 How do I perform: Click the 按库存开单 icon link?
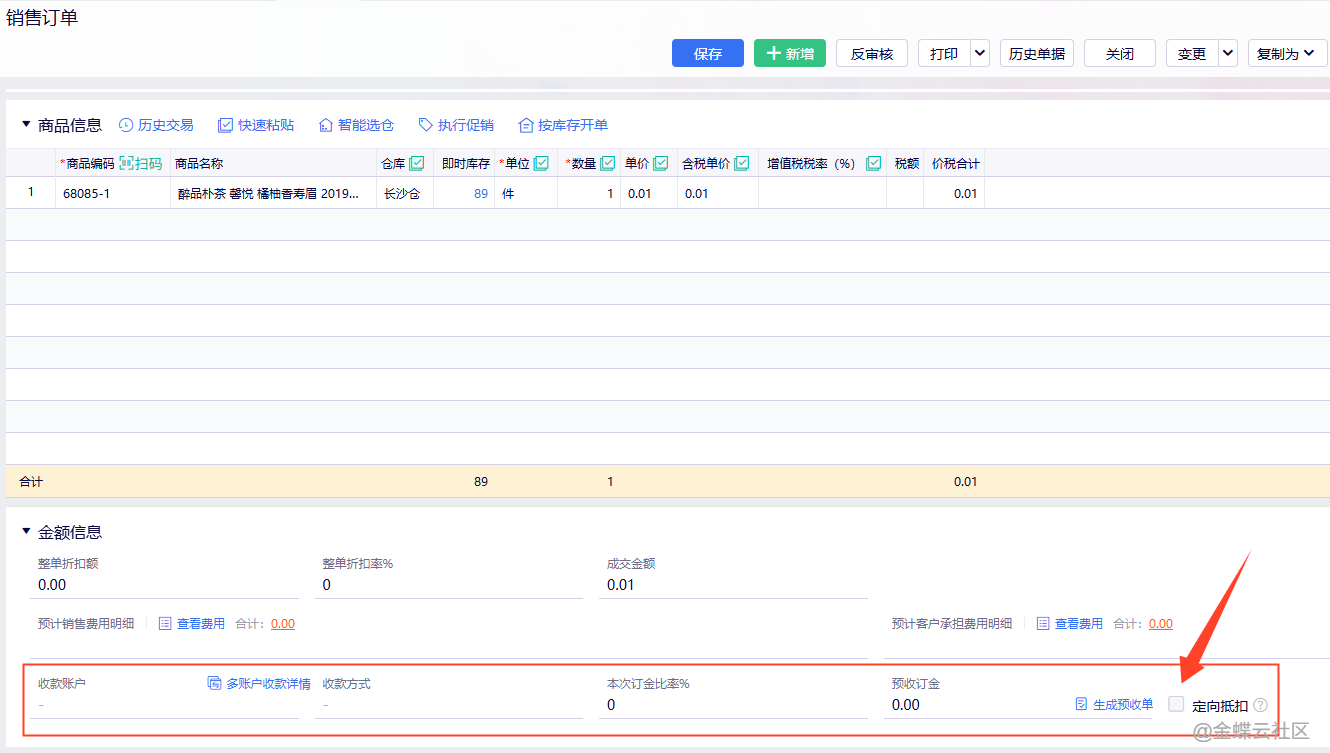click(563, 125)
